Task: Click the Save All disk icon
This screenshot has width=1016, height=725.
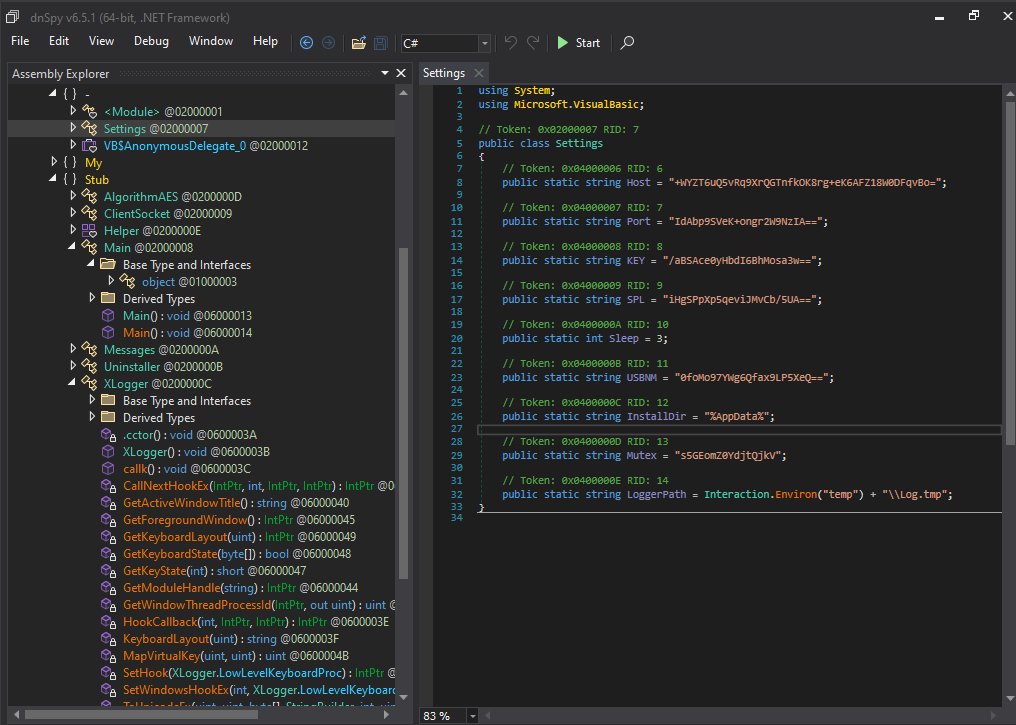Action: (x=380, y=43)
